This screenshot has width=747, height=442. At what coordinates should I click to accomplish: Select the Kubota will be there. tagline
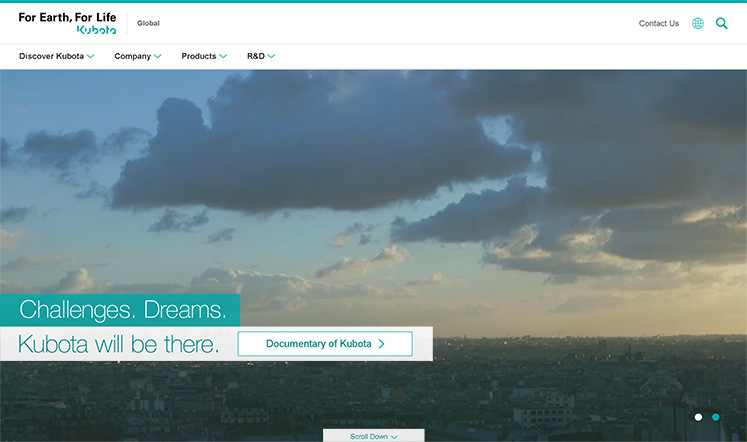[x=118, y=344]
